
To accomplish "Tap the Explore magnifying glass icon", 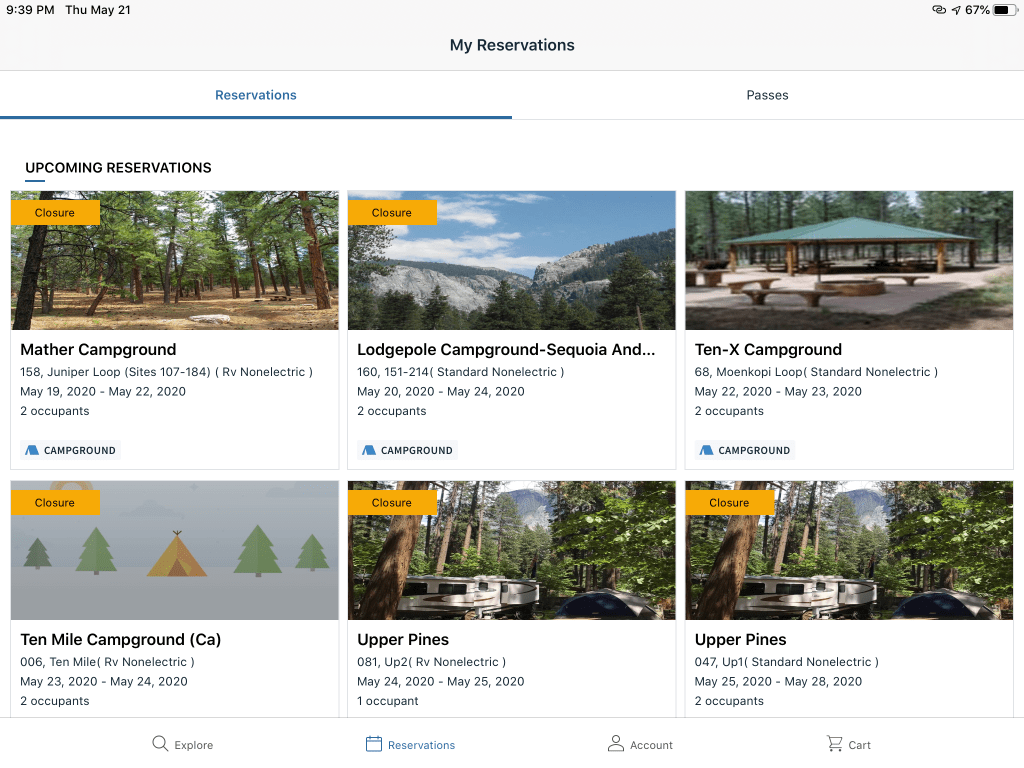I will coord(160,744).
